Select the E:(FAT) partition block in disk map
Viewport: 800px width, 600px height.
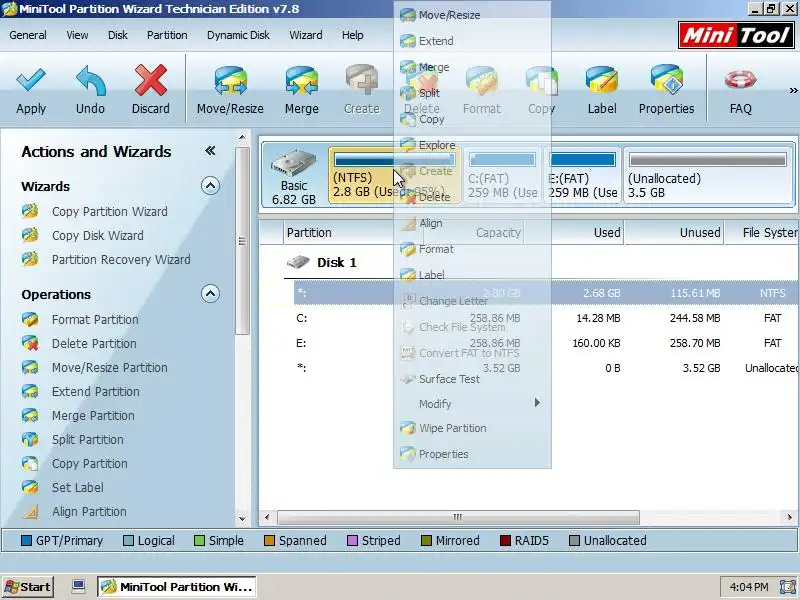(x=583, y=175)
